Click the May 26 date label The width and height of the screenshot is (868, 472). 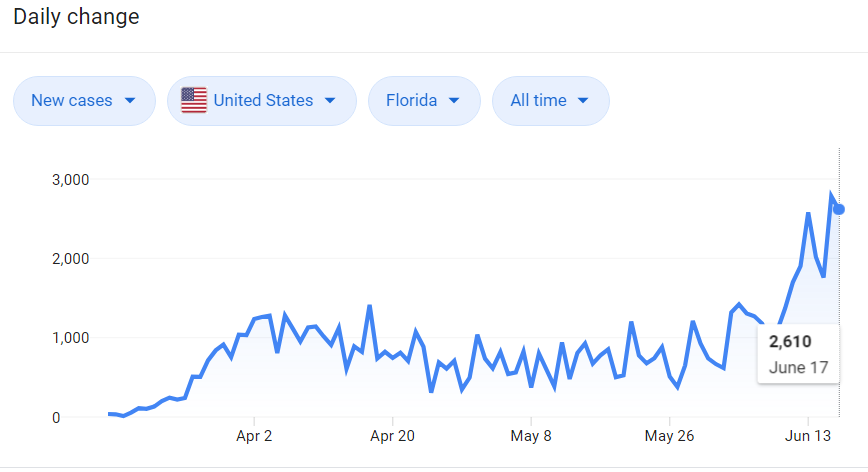[669, 436]
